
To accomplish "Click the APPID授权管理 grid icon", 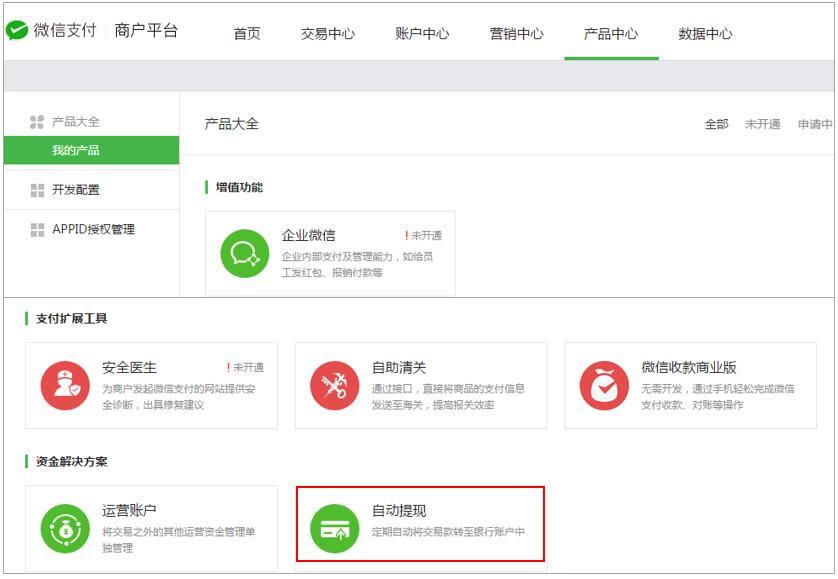I will [37, 229].
